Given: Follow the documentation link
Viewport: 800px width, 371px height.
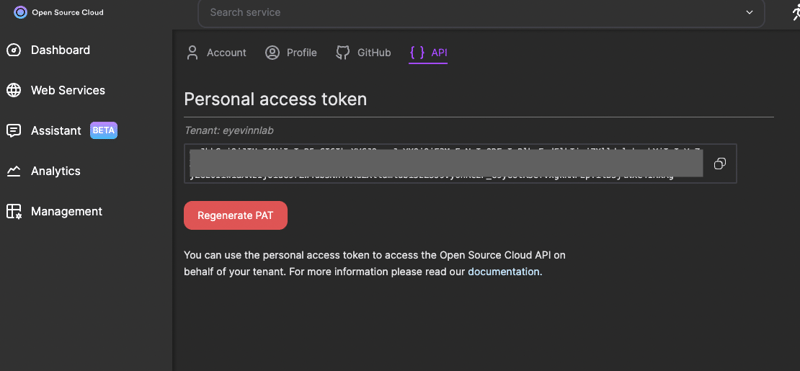Looking at the screenshot, I should click(x=504, y=271).
